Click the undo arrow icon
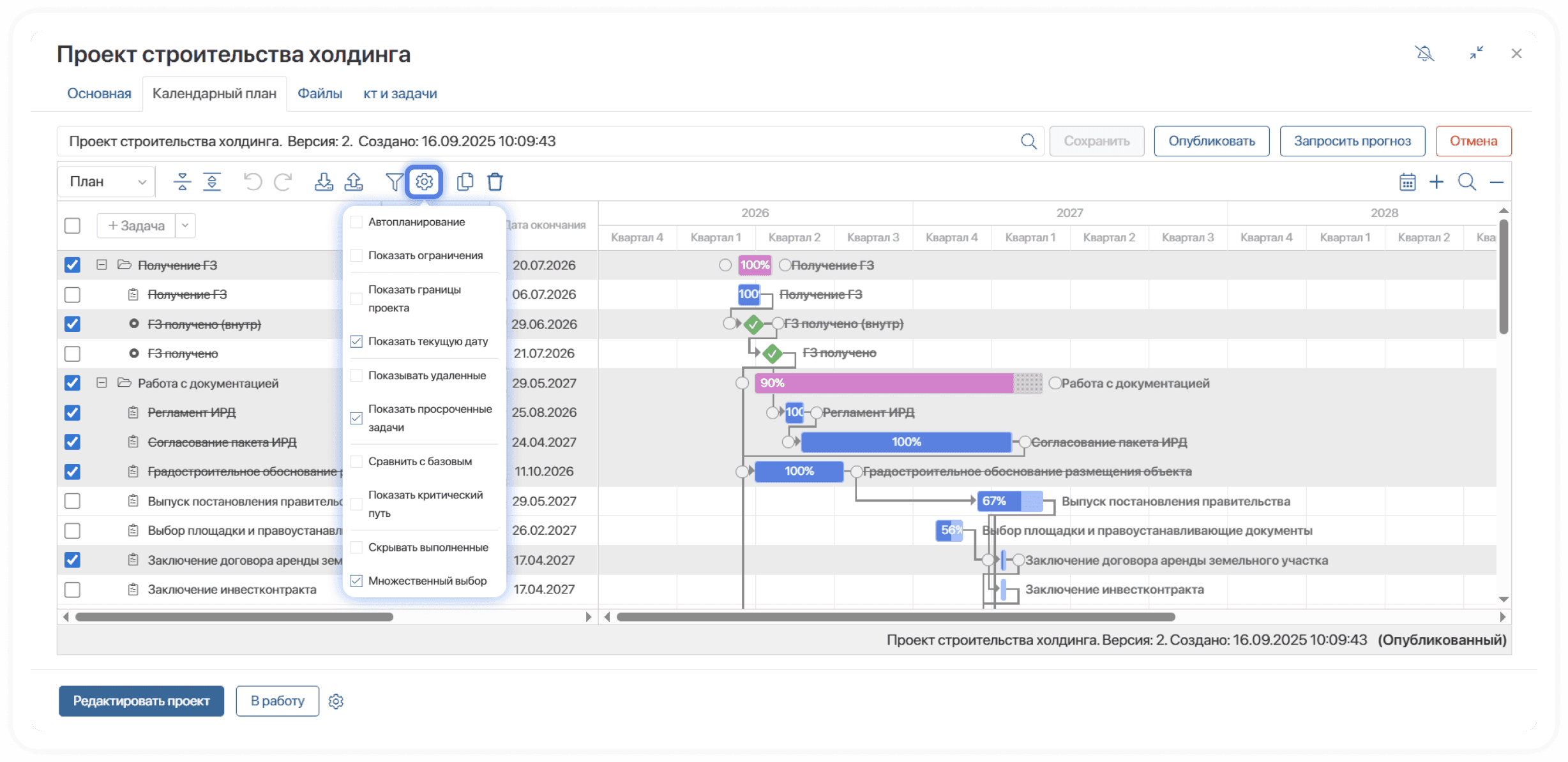 (x=253, y=182)
